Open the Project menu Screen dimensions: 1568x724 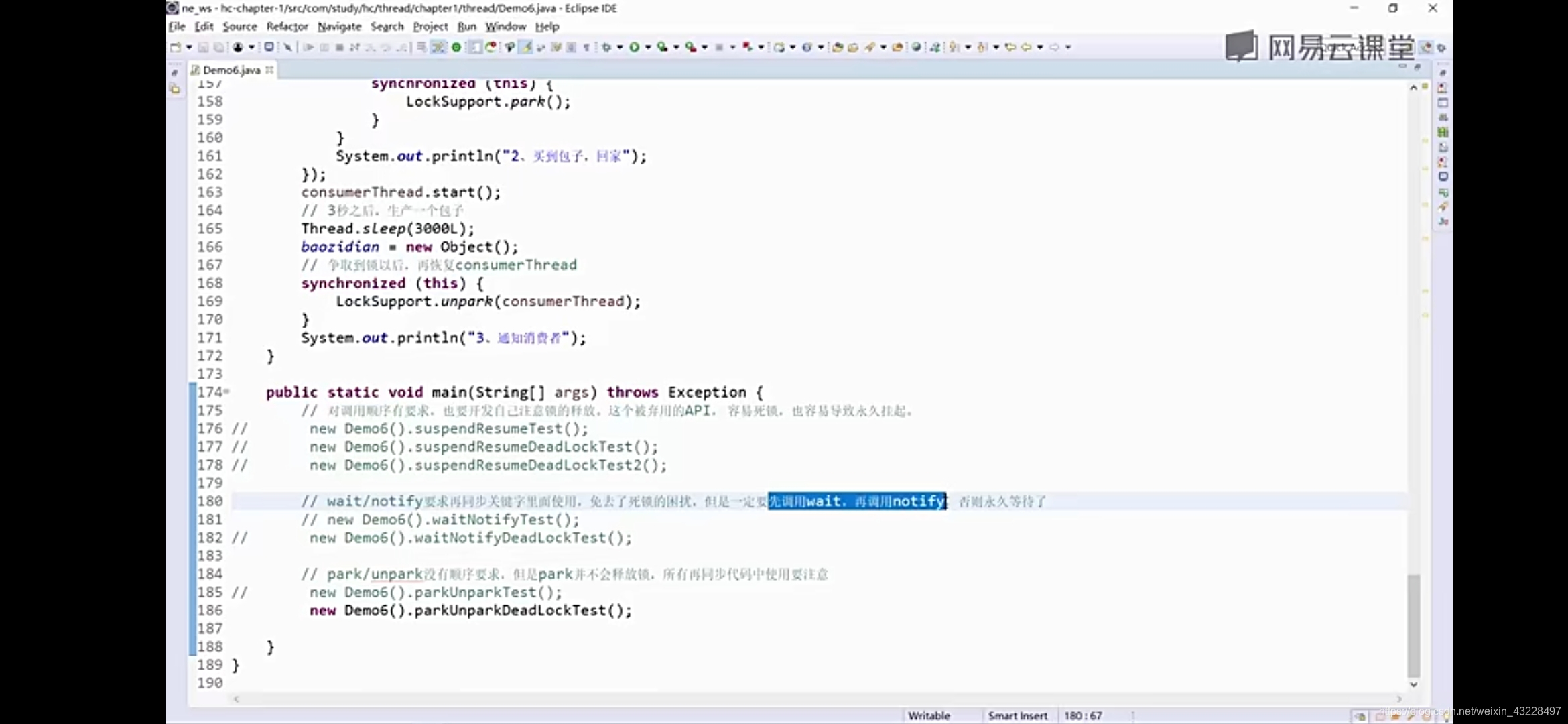430,27
